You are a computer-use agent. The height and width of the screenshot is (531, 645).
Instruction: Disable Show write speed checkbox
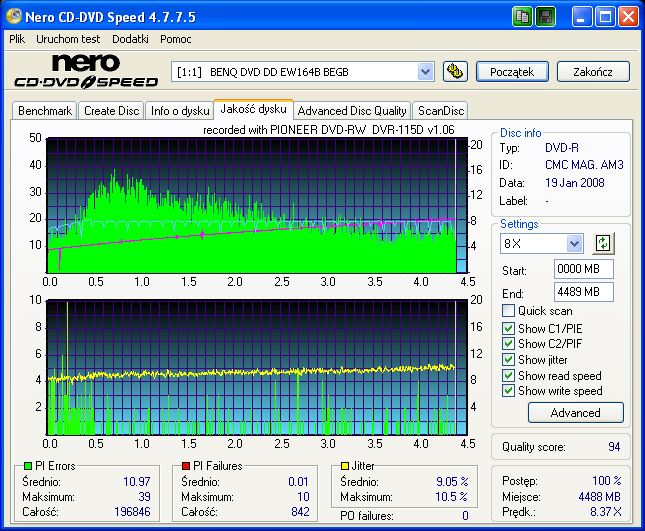[x=508, y=391]
